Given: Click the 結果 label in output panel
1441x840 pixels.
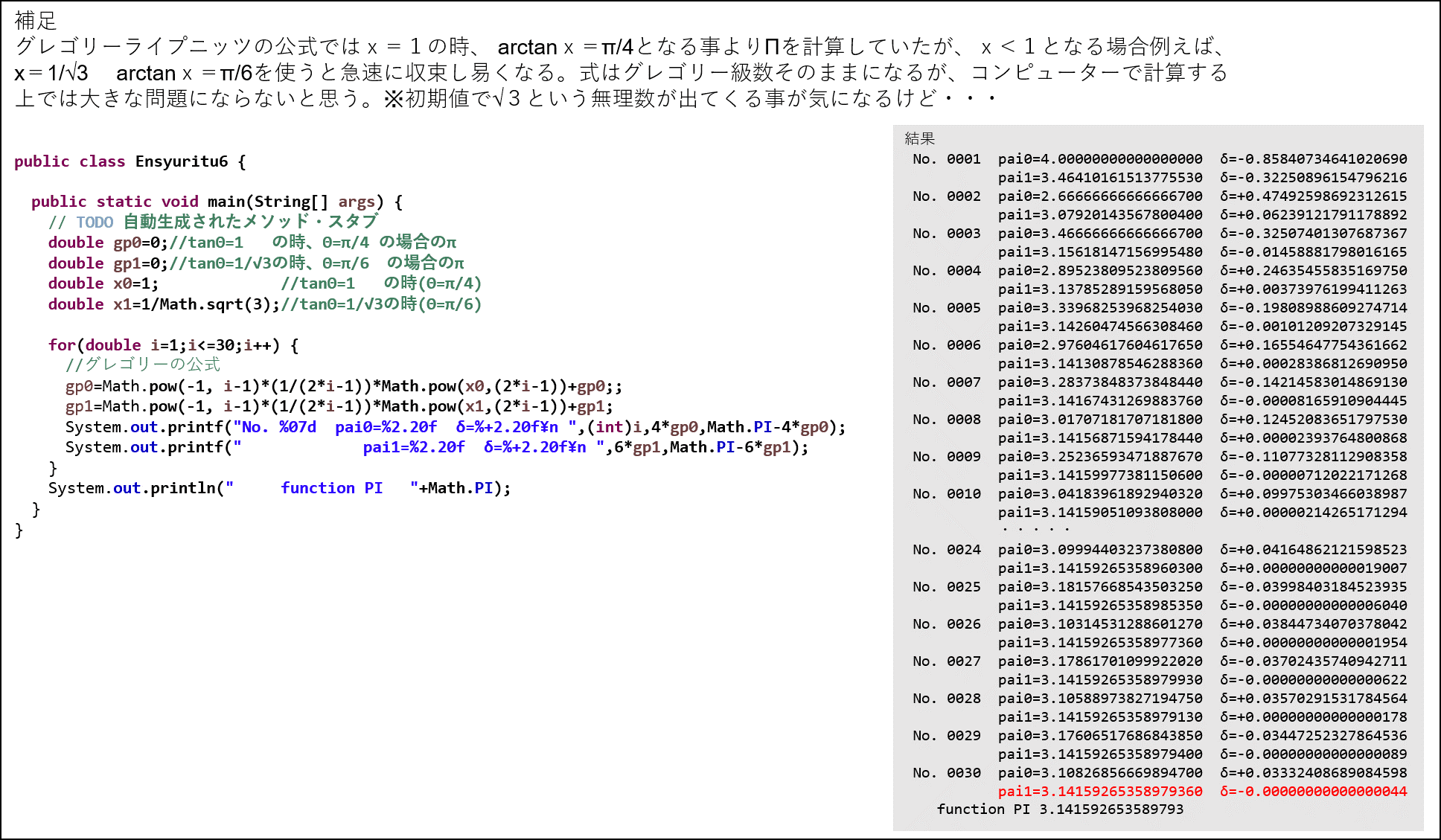Looking at the screenshot, I should pyautogui.click(x=919, y=138).
